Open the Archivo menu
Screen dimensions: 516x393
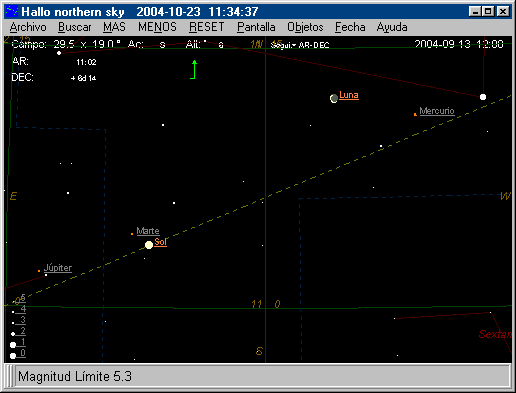tap(28, 27)
